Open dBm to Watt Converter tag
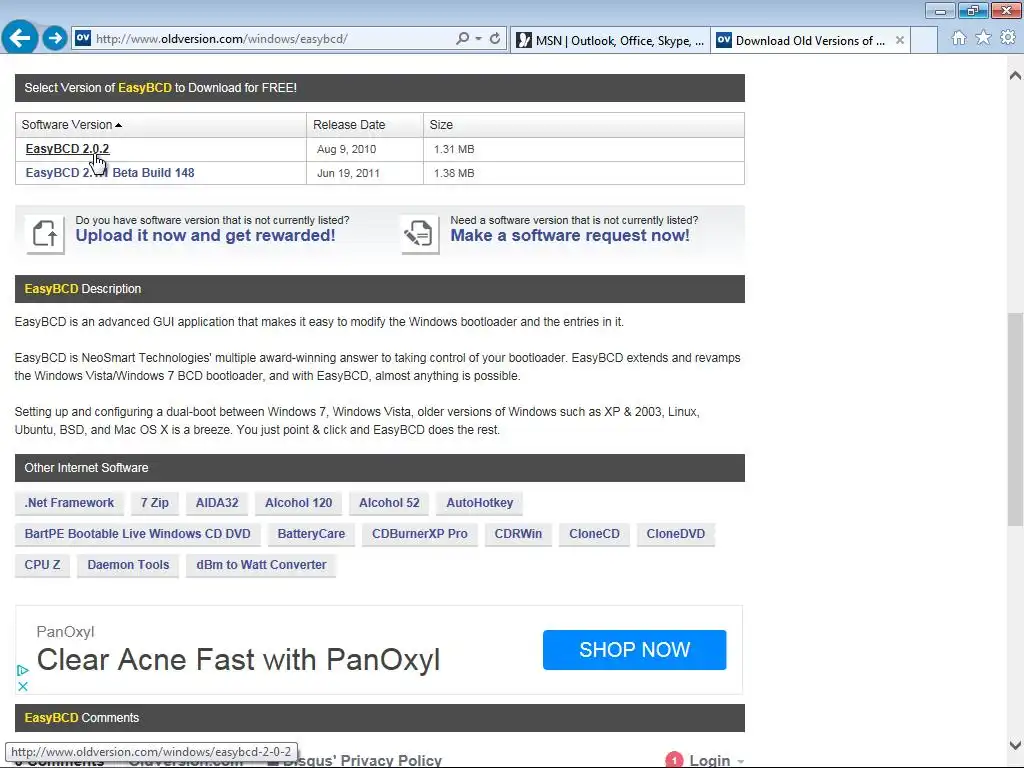Screen dimensions: 1024x768 coord(261,565)
